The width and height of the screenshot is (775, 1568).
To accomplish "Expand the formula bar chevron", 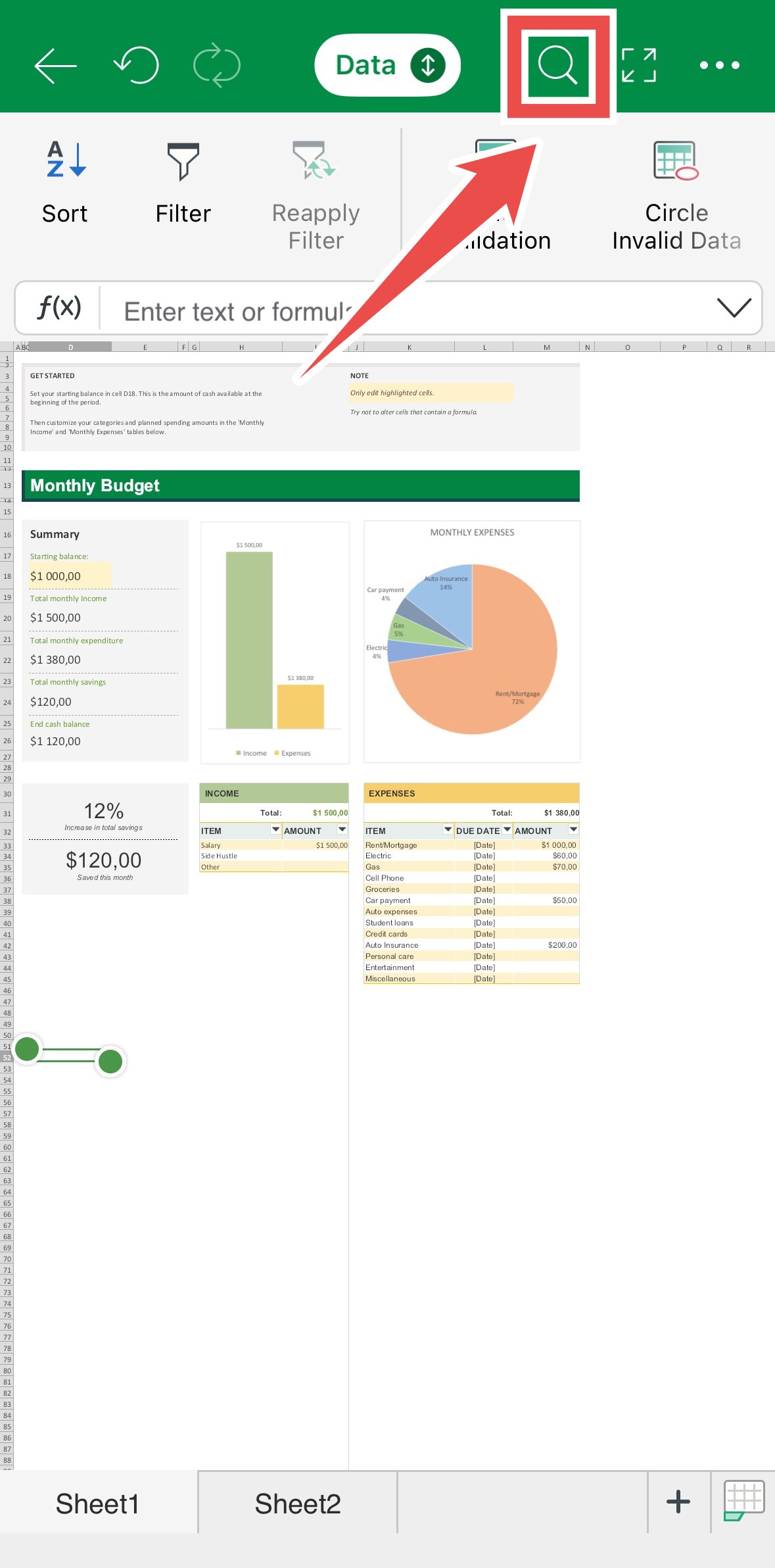I will tap(734, 307).
